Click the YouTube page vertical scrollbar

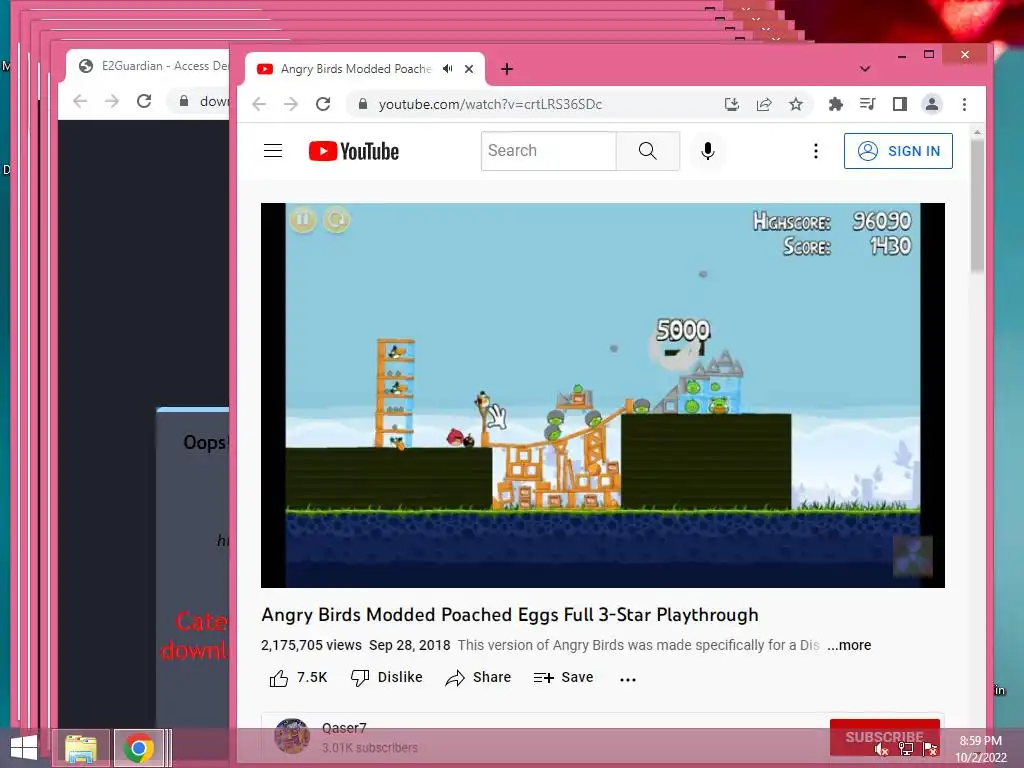click(x=977, y=206)
